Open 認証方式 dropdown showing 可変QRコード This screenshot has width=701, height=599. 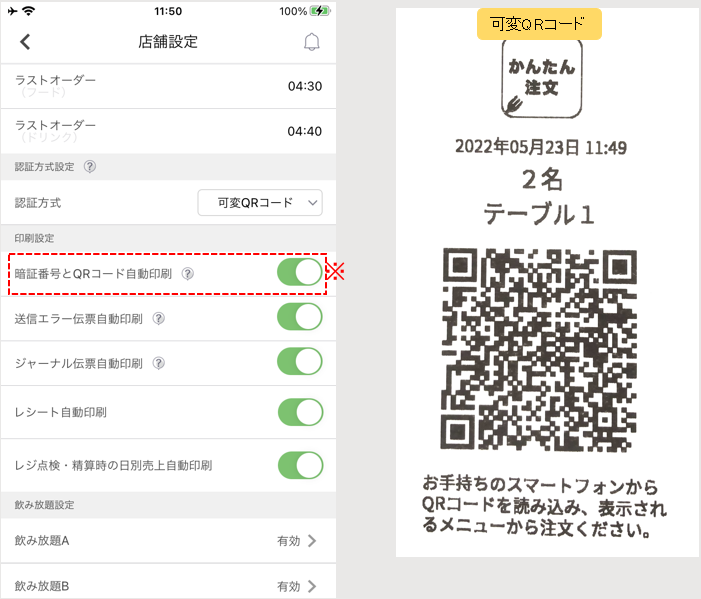pyautogui.click(x=260, y=202)
